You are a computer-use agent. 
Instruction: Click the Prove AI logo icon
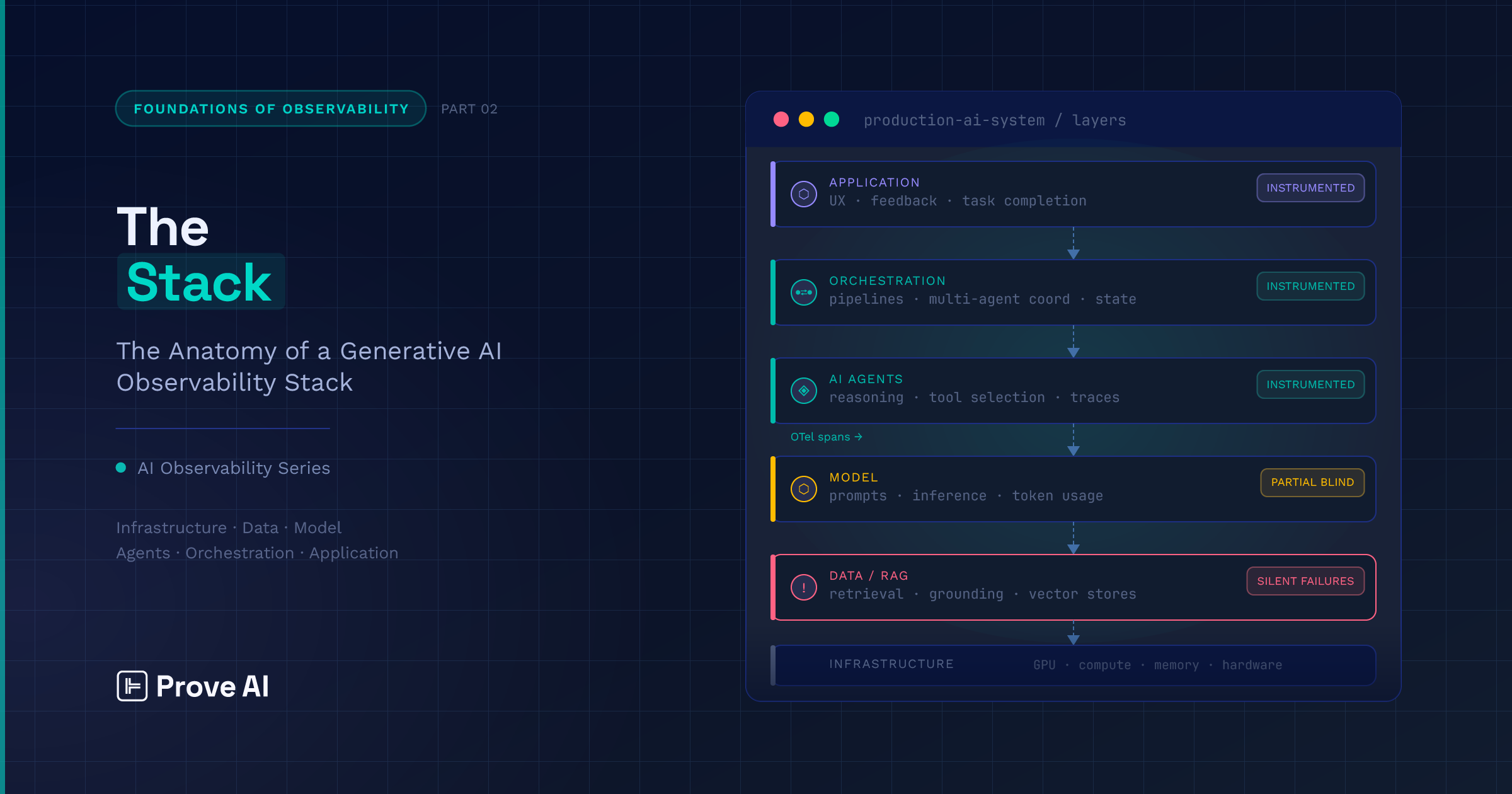tap(132, 686)
